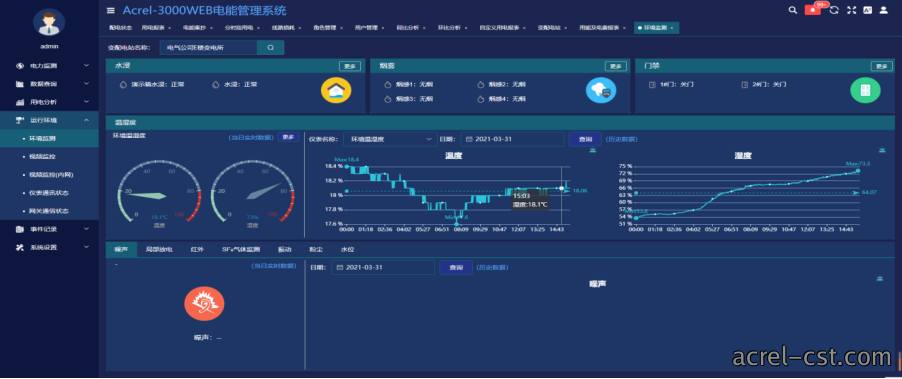Expand the 系统设置 sidebar menu
This screenshot has height=379, width=902.
(50, 247)
